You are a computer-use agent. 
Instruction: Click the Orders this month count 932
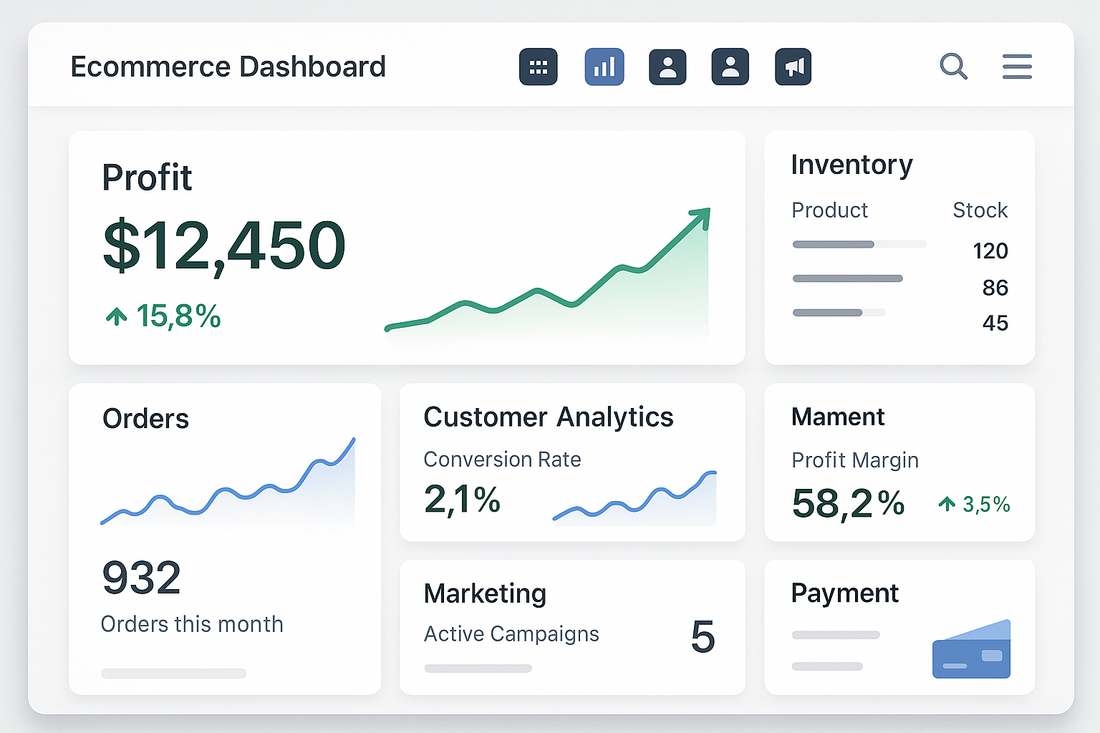141,578
